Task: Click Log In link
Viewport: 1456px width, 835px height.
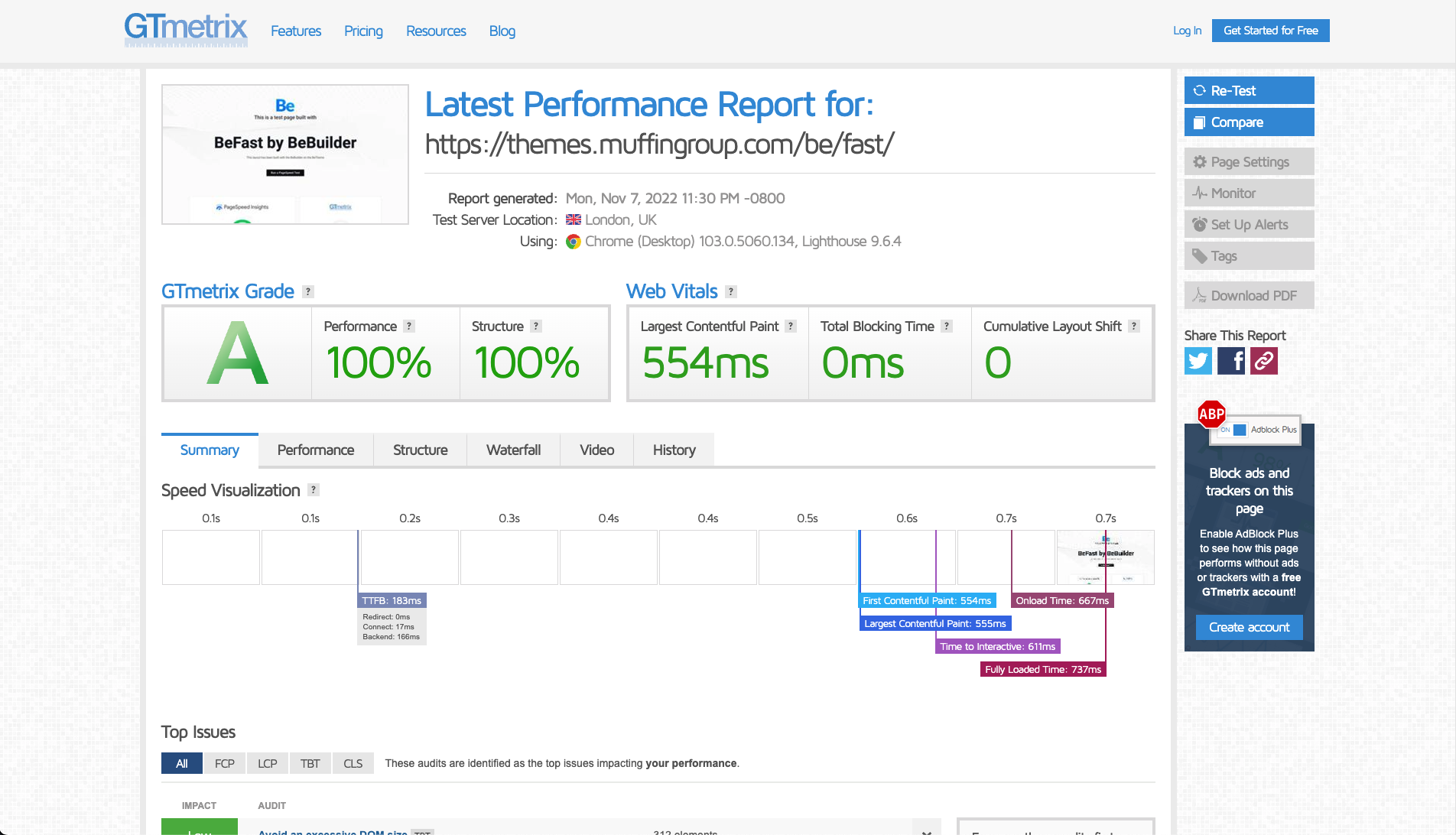Action: coord(1187,31)
